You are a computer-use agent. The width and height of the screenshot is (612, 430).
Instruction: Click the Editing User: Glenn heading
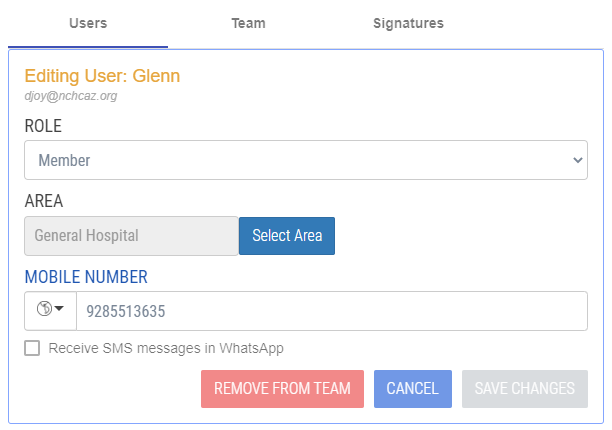click(x=102, y=76)
